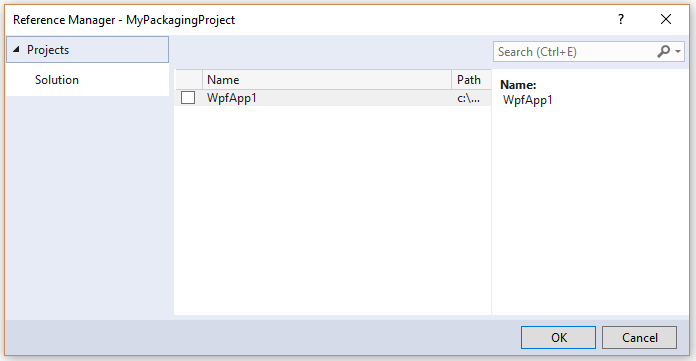Sort by the Name column header
This screenshot has height=361, width=696.
(x=327, y=79)
